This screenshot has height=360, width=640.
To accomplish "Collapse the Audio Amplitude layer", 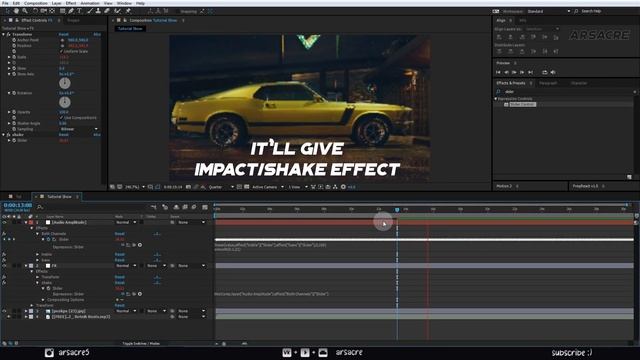I will tap(26, 222).
